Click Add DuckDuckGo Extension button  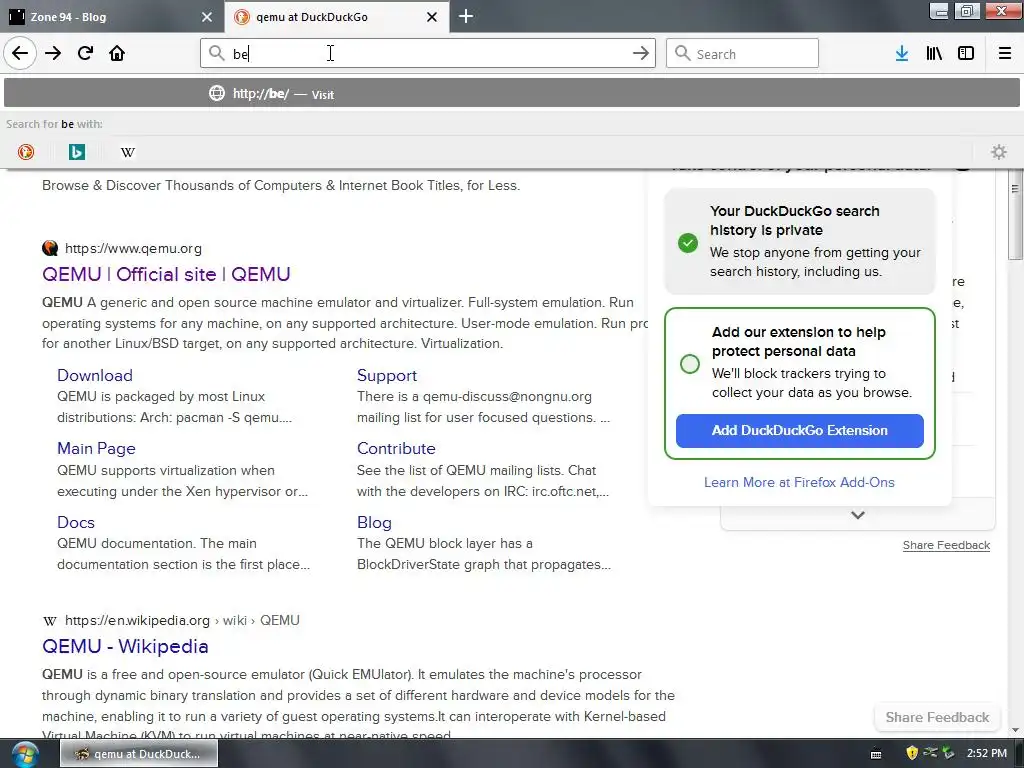799,430
